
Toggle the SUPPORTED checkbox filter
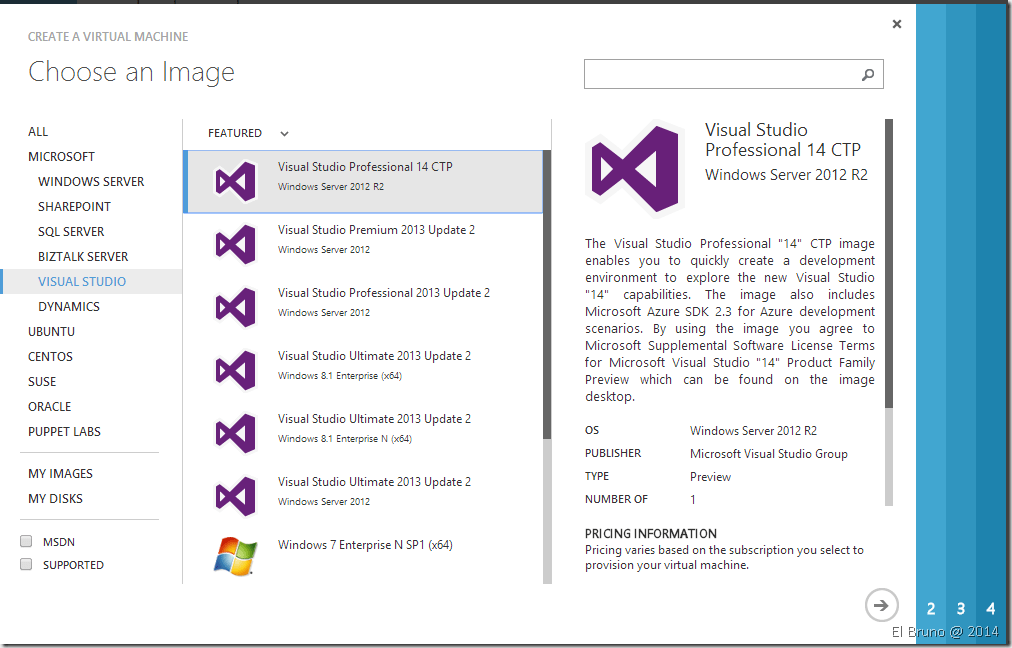point(27,565)
